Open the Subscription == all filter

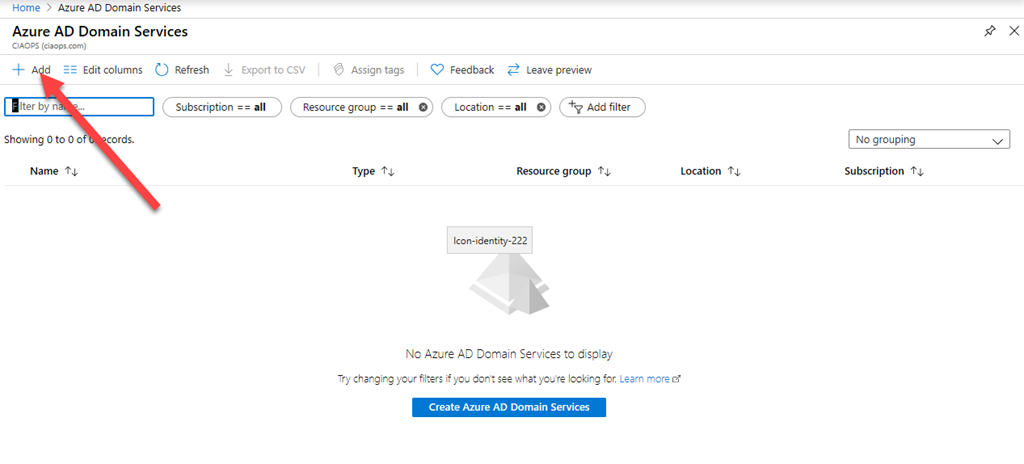pyautogui.click(x=220, y=107)
